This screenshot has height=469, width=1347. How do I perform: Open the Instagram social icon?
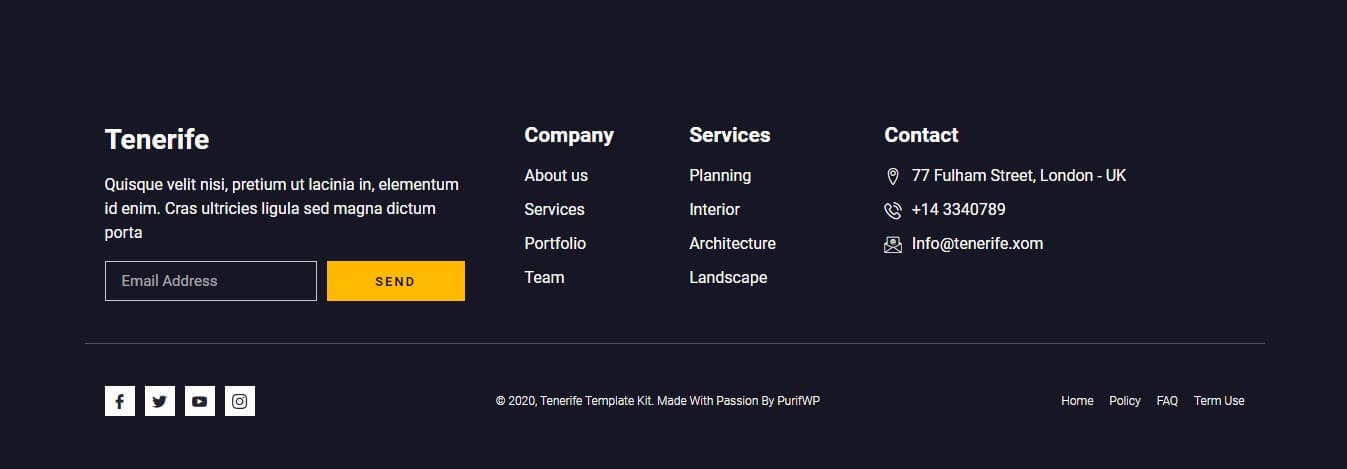[x=240, y=401]
